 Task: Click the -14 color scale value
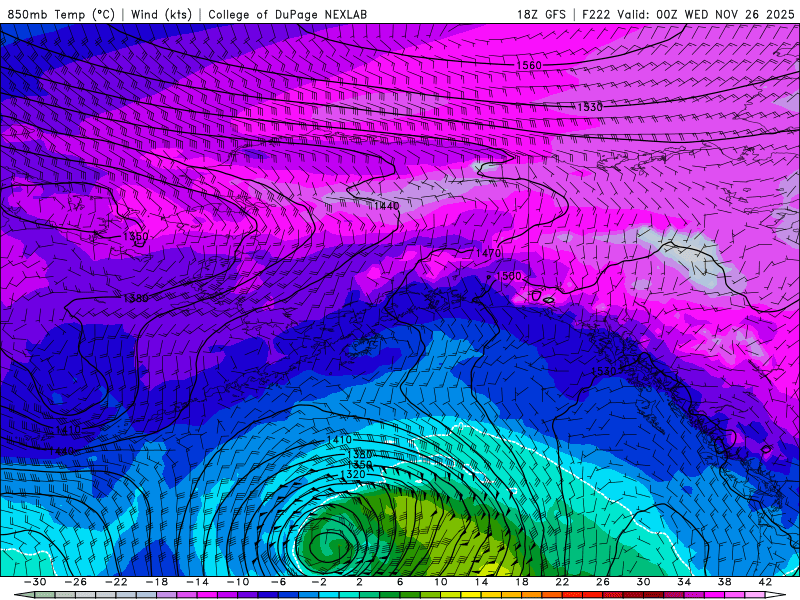tap(197, 582)
